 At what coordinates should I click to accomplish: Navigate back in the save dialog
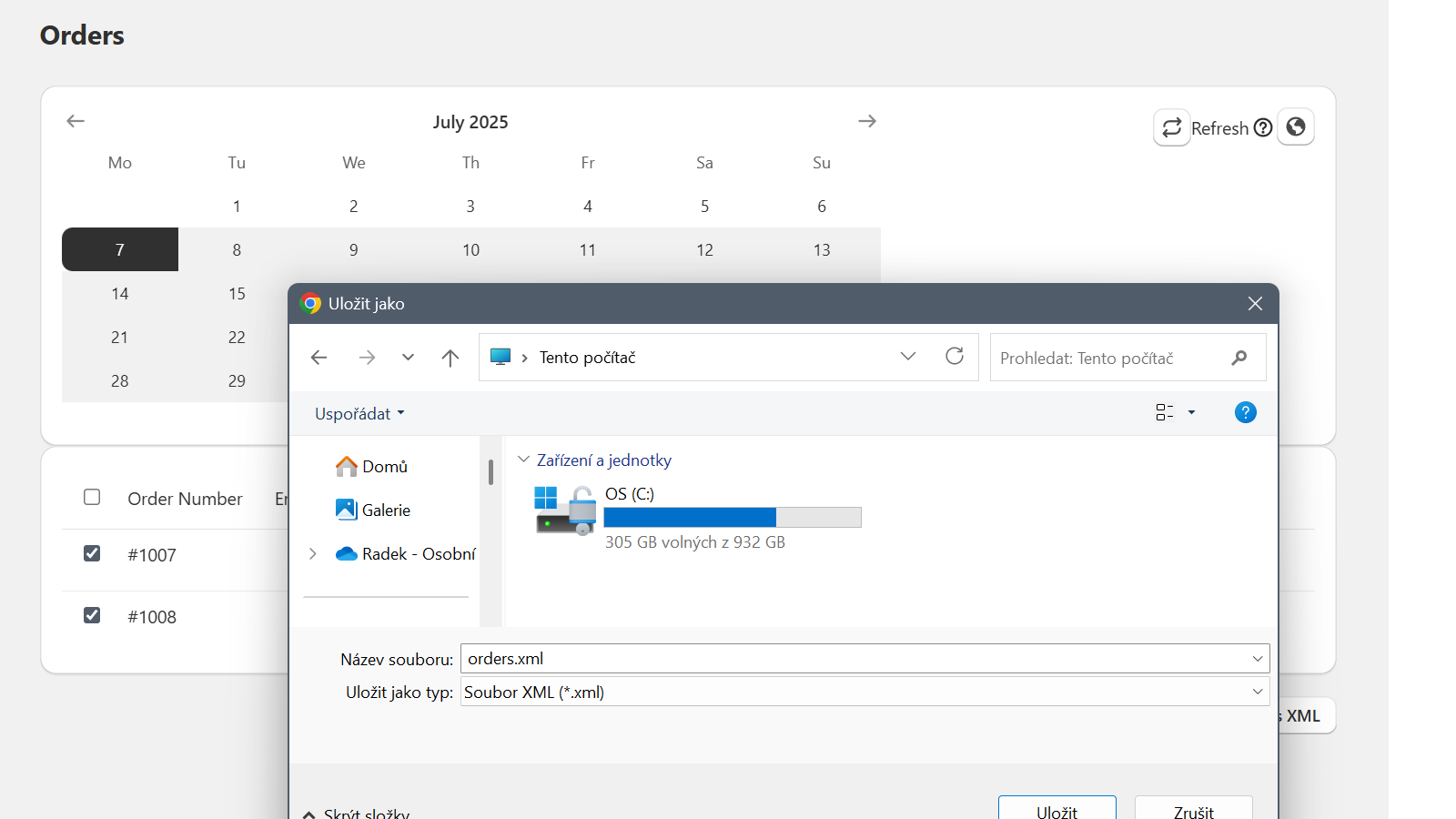click(x=318, y=358)
